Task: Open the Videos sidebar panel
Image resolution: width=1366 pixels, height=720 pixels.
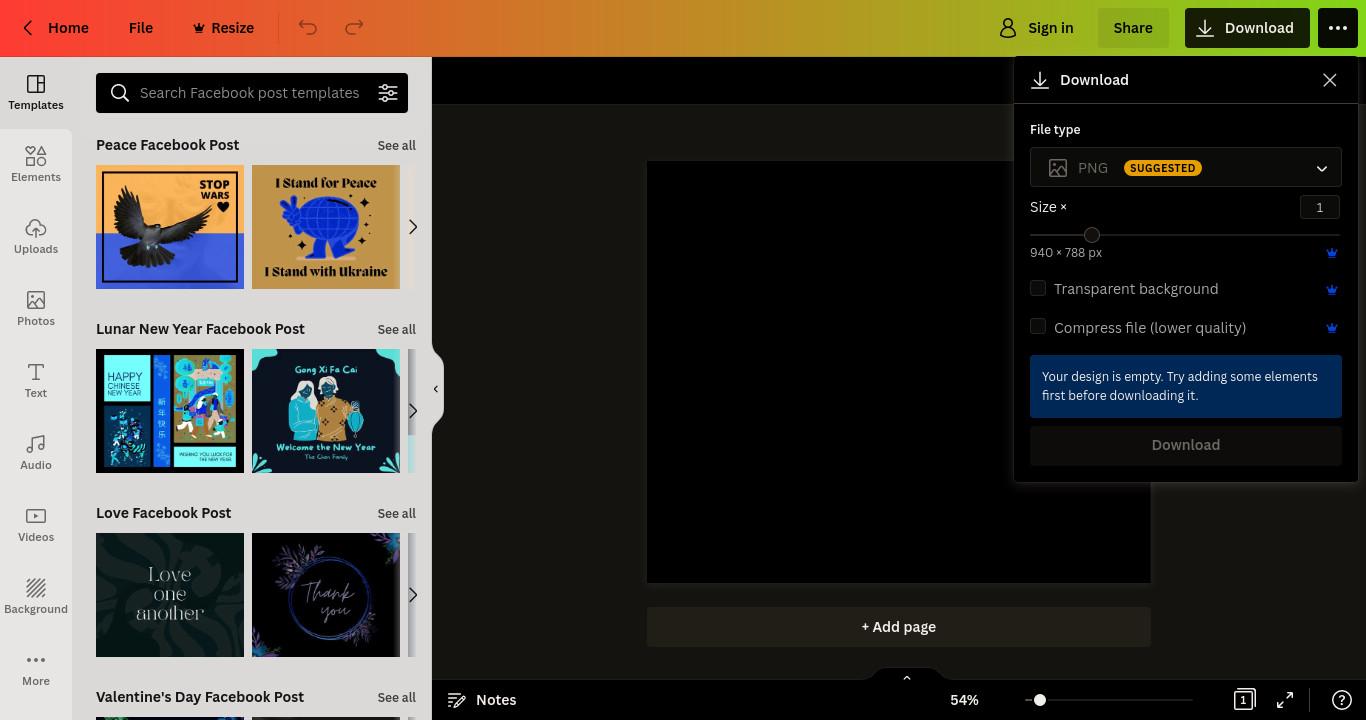Action: coord(36,524)
